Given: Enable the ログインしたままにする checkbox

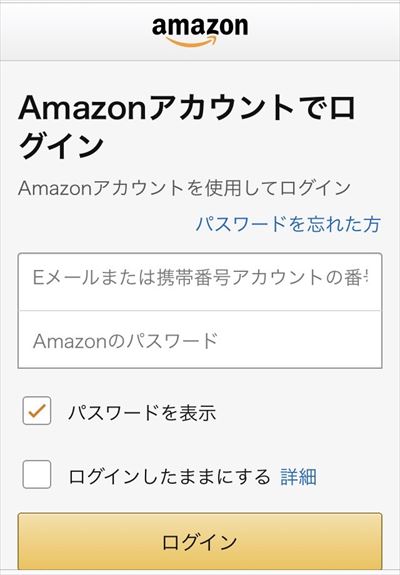Looking at the screenshot, I should [37, 475].
